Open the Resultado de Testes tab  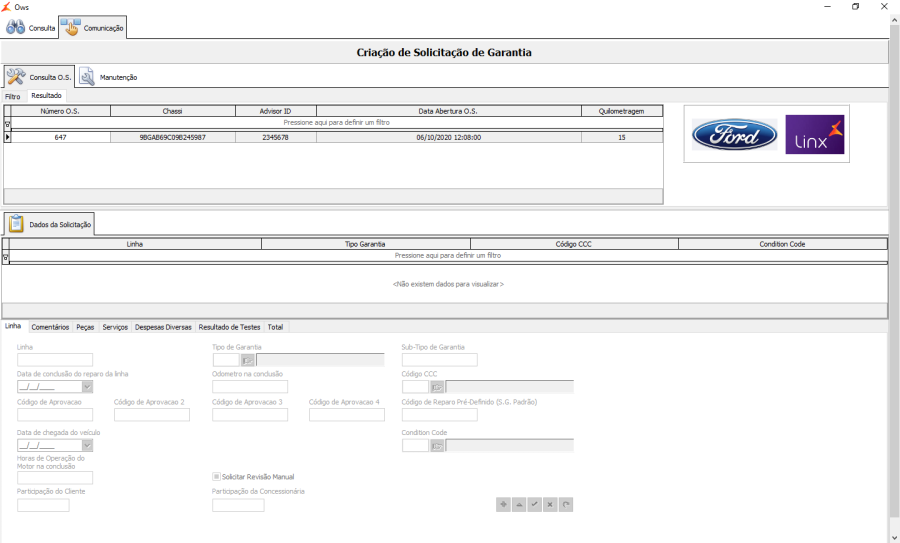pyautogui.click(x=229, y=327)
